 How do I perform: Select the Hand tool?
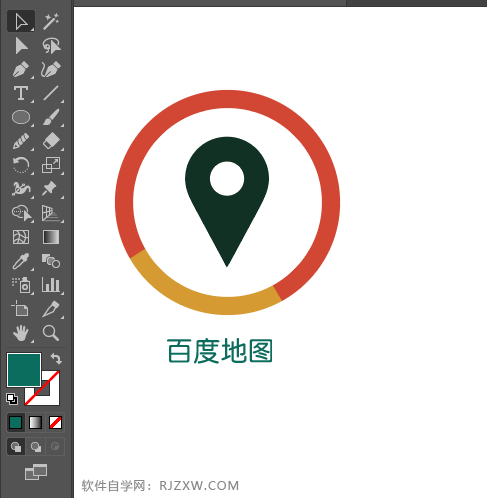point(21,333)
